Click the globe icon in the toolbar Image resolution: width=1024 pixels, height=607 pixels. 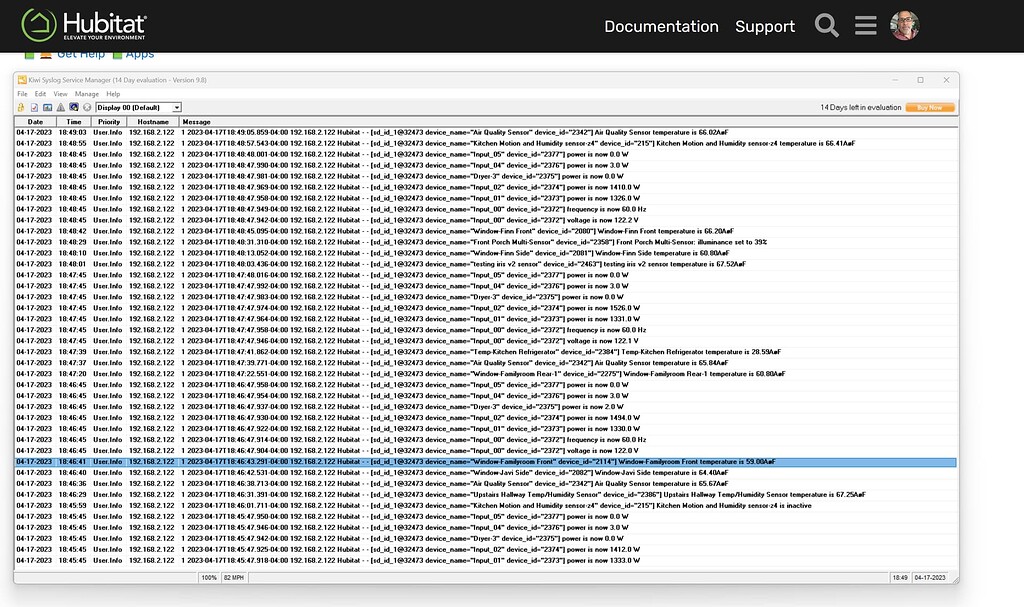coord(74,107)
